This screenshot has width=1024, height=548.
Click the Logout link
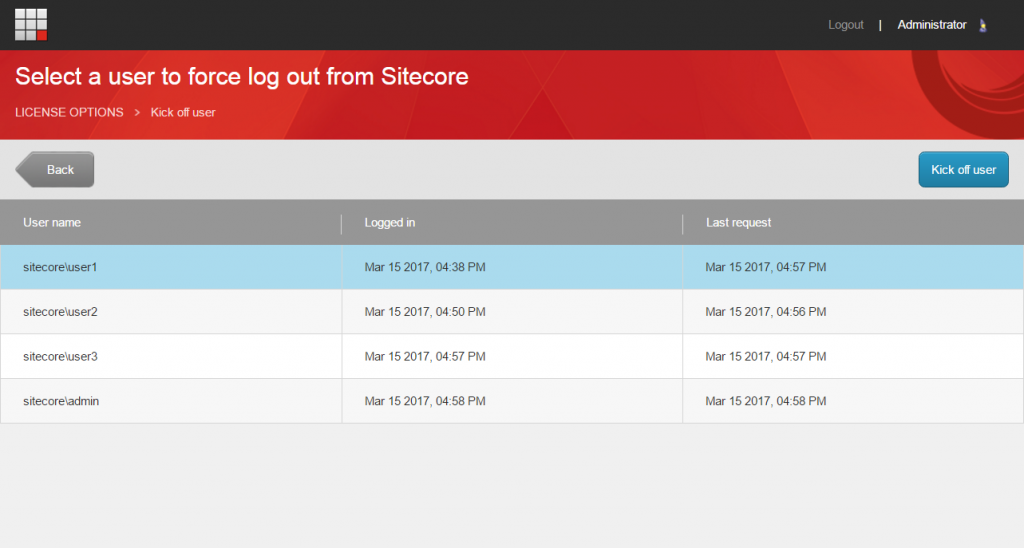[x=846, y=25]
